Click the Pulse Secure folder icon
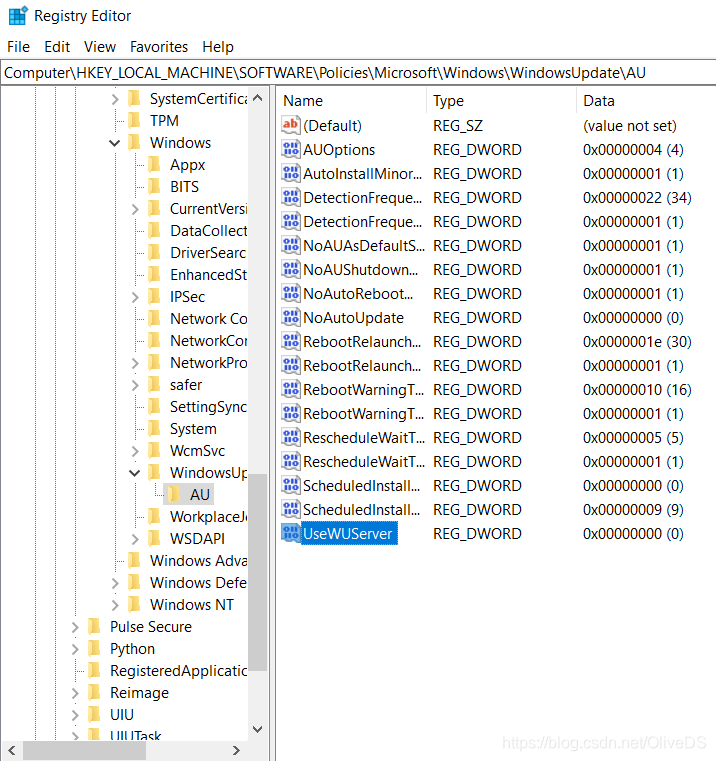The height and width of the screenshot is (761, 716). [94, 627]
